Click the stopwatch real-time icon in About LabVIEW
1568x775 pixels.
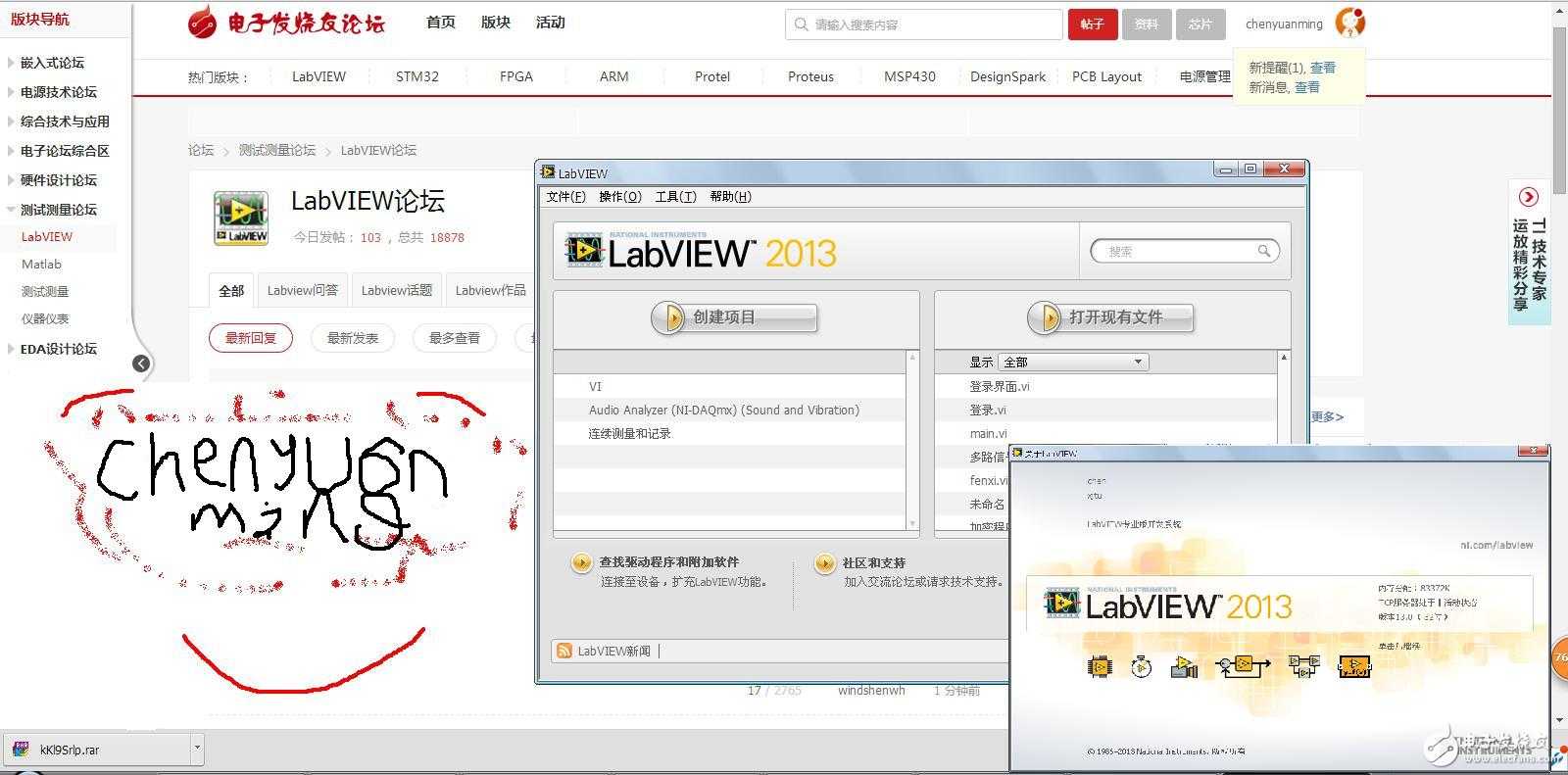[1141, 666]
